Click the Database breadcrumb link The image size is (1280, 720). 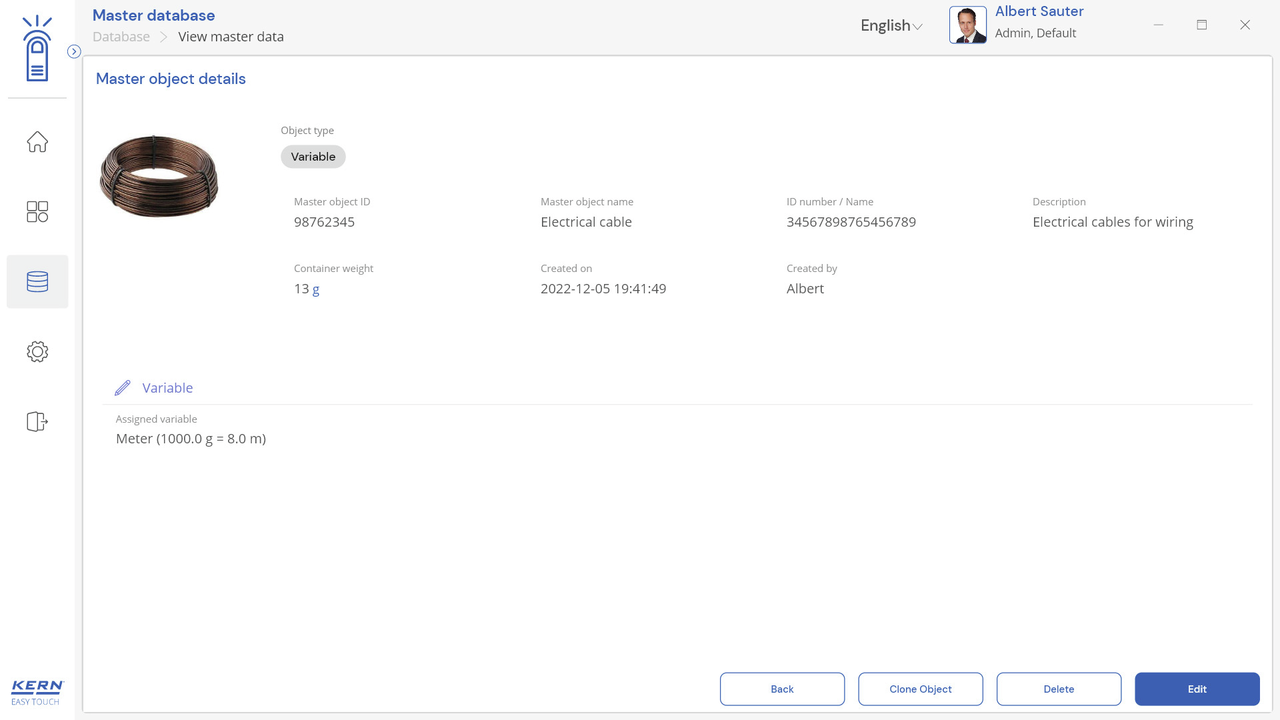[121, 37]
